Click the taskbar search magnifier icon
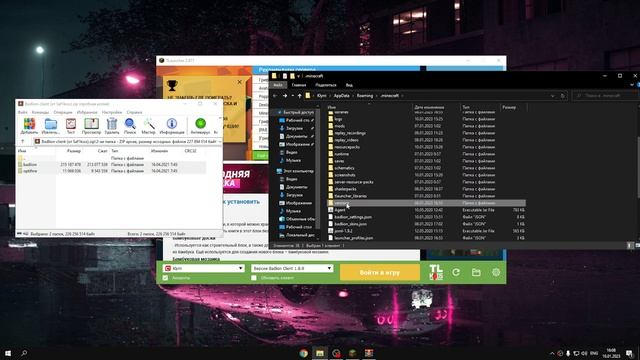Screen dimensions: 640x360 pos(24,353)
